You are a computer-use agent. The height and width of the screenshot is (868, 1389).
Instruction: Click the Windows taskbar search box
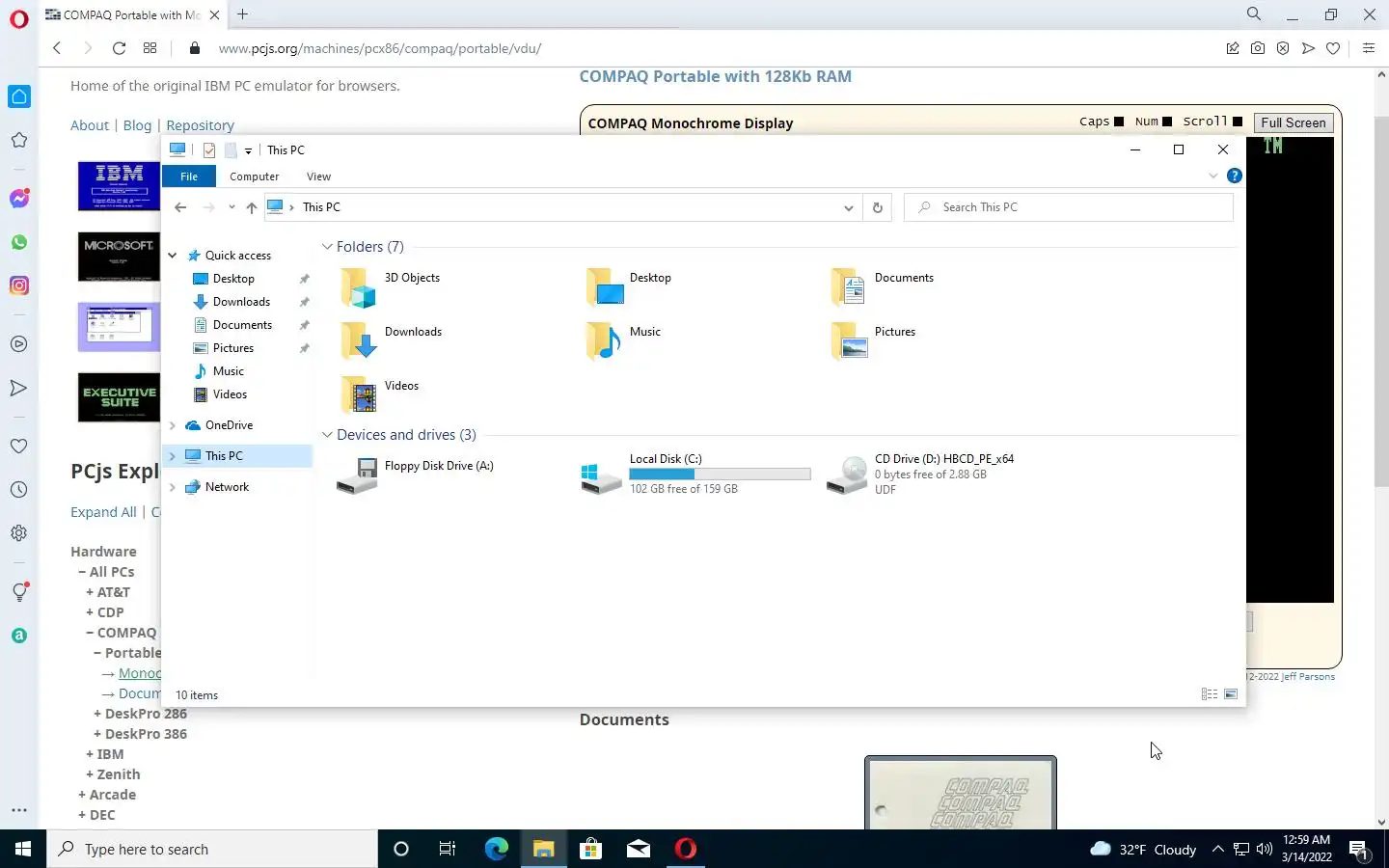[212, 849]
